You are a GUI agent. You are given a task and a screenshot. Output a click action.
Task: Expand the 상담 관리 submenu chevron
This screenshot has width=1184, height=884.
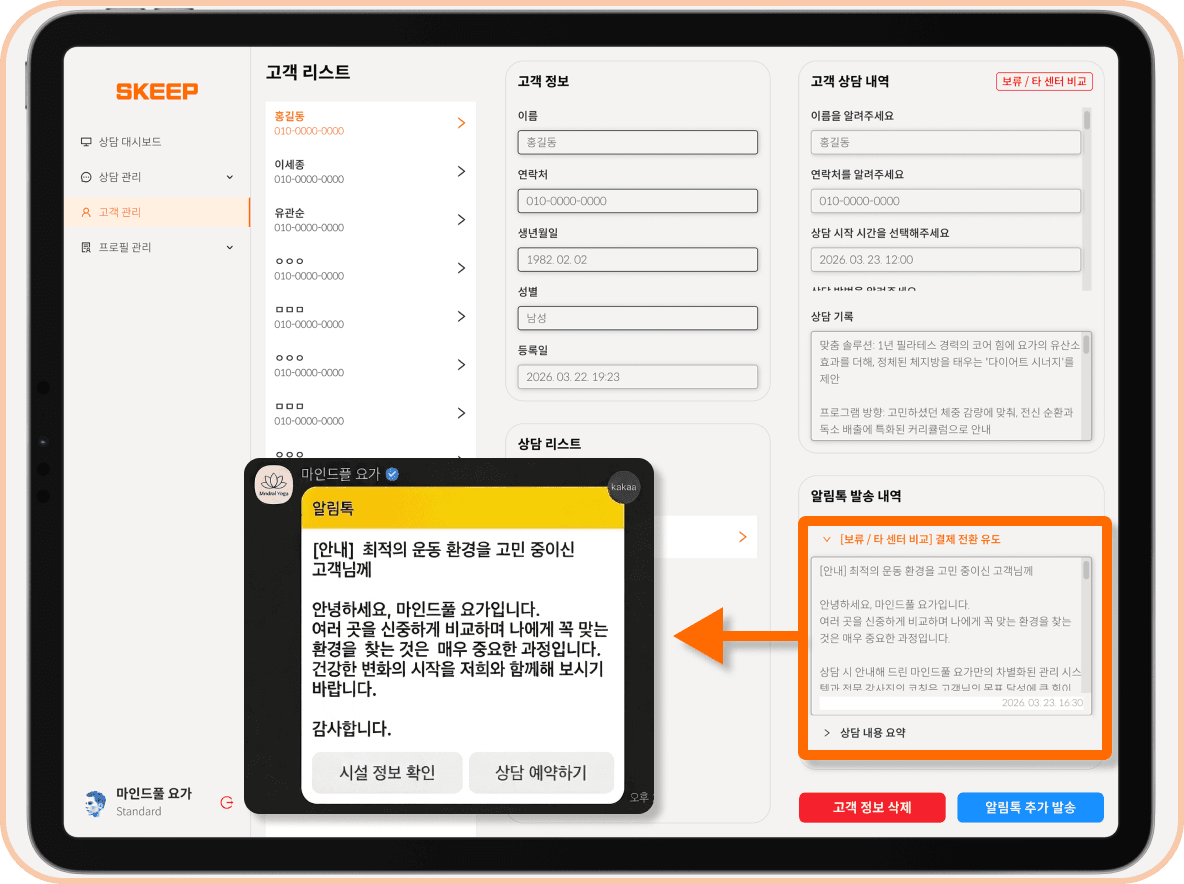(x=229, y=177)
